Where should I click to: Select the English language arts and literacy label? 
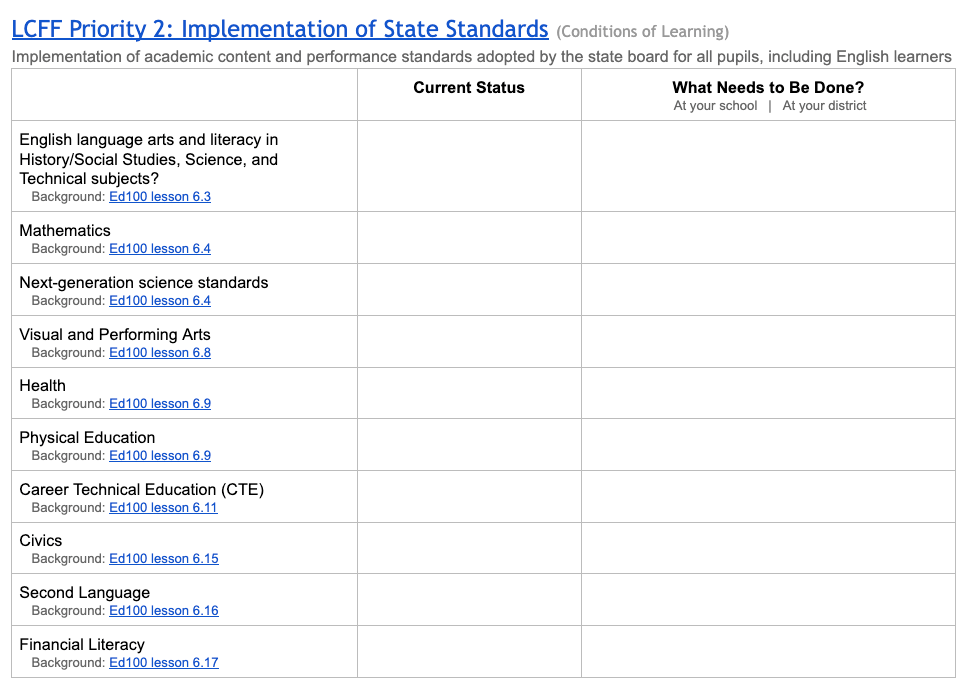pyautogui.click(x=148, y=159)
